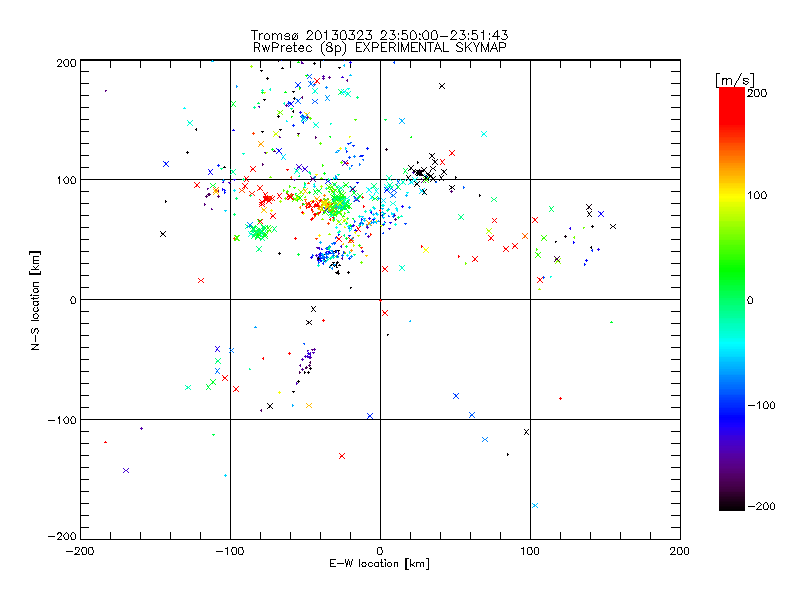The height and width of the screenshot is (600, 800).
Task: Click the colorbar tick label "200"
Action: 757,93
